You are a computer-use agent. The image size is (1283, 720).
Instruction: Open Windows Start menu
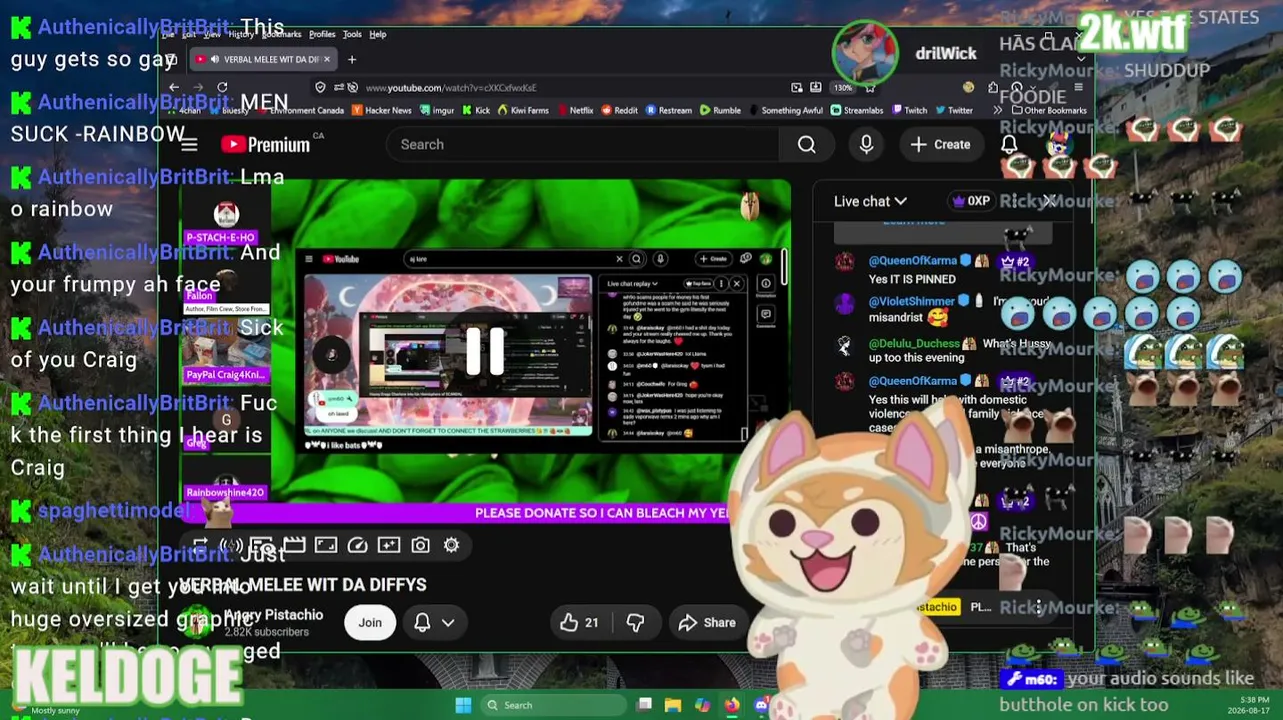point(463,705)
